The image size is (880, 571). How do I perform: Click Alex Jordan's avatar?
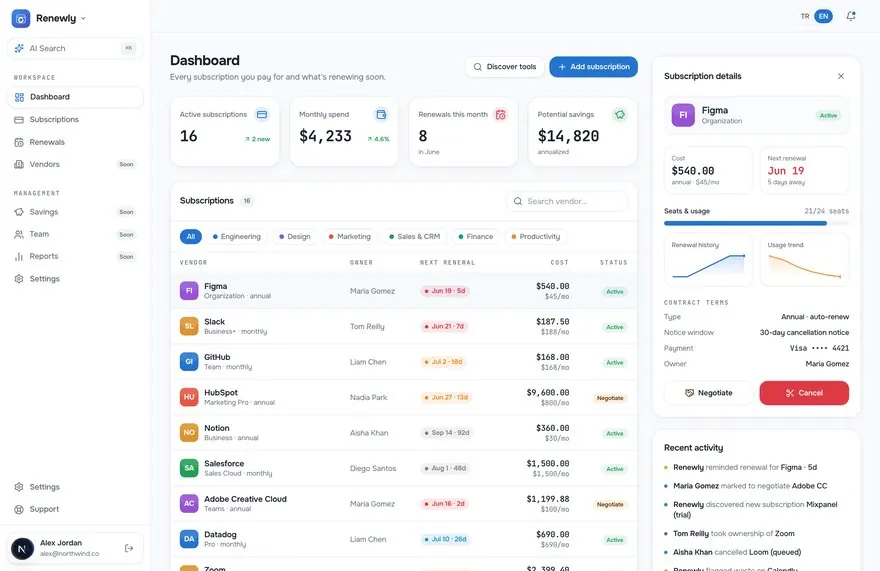point(22,548)
